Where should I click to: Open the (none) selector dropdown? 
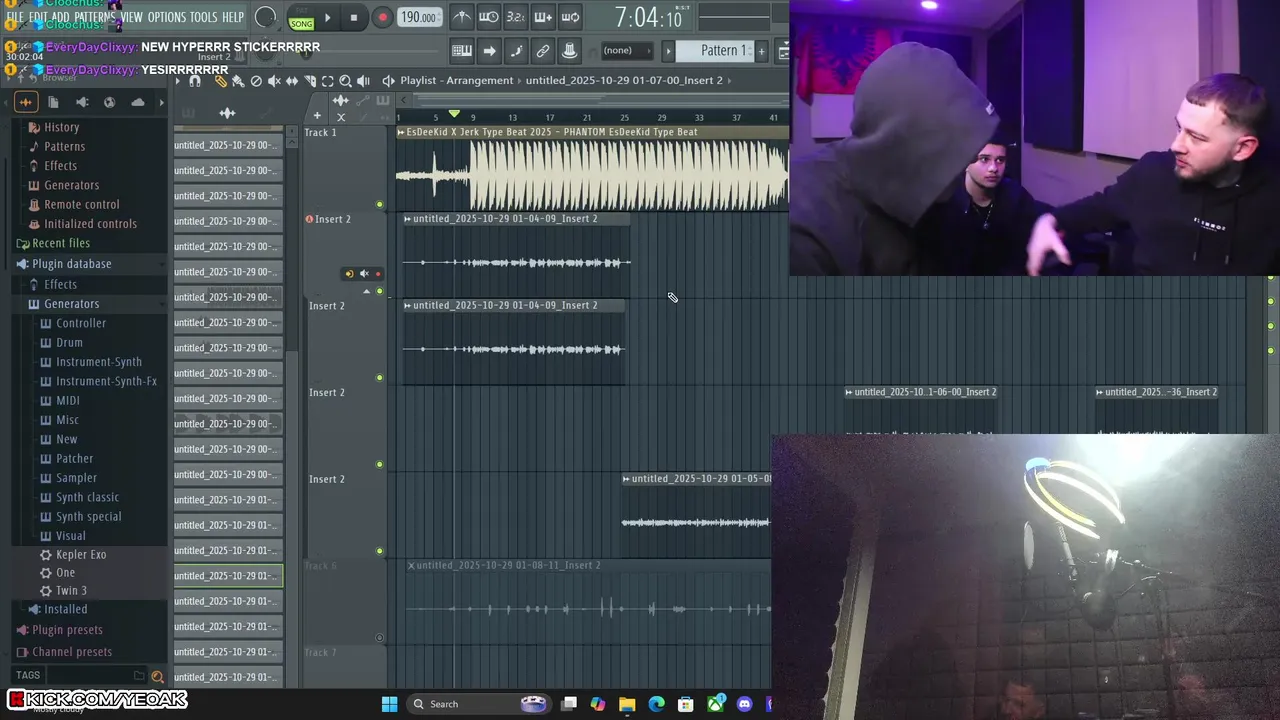pos(628,51)
